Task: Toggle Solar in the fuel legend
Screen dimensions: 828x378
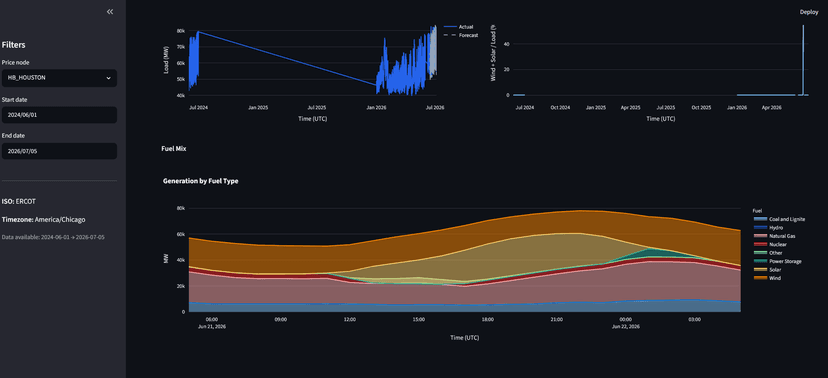Action: 766,269
